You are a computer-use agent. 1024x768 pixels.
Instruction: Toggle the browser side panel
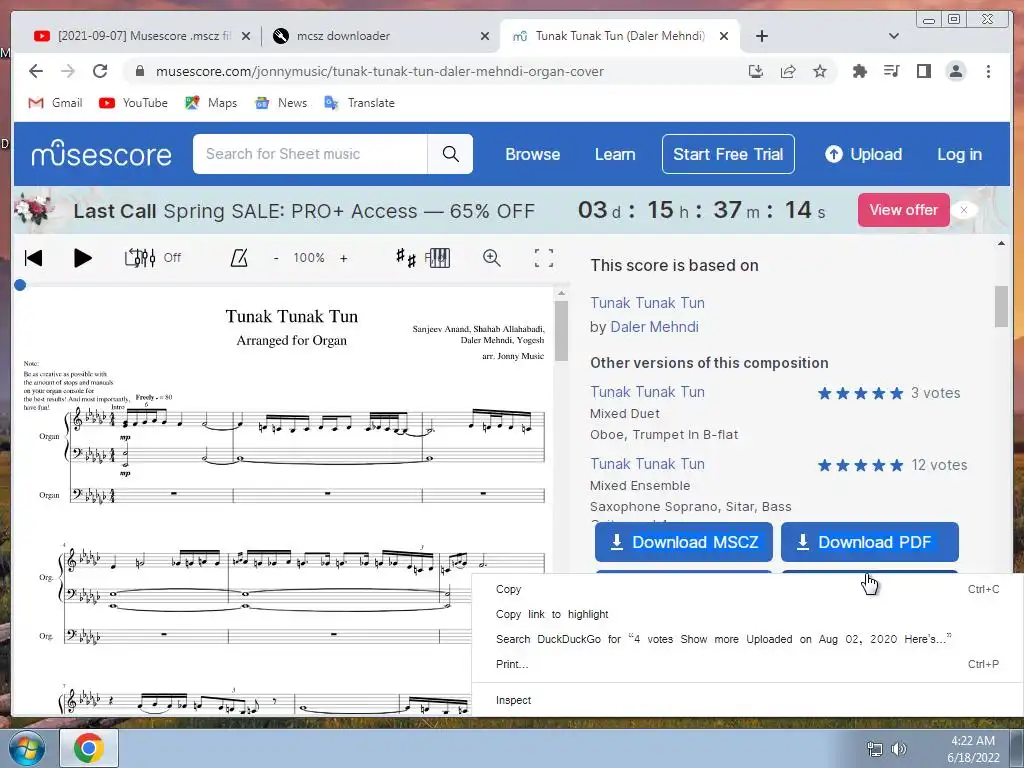923,71
